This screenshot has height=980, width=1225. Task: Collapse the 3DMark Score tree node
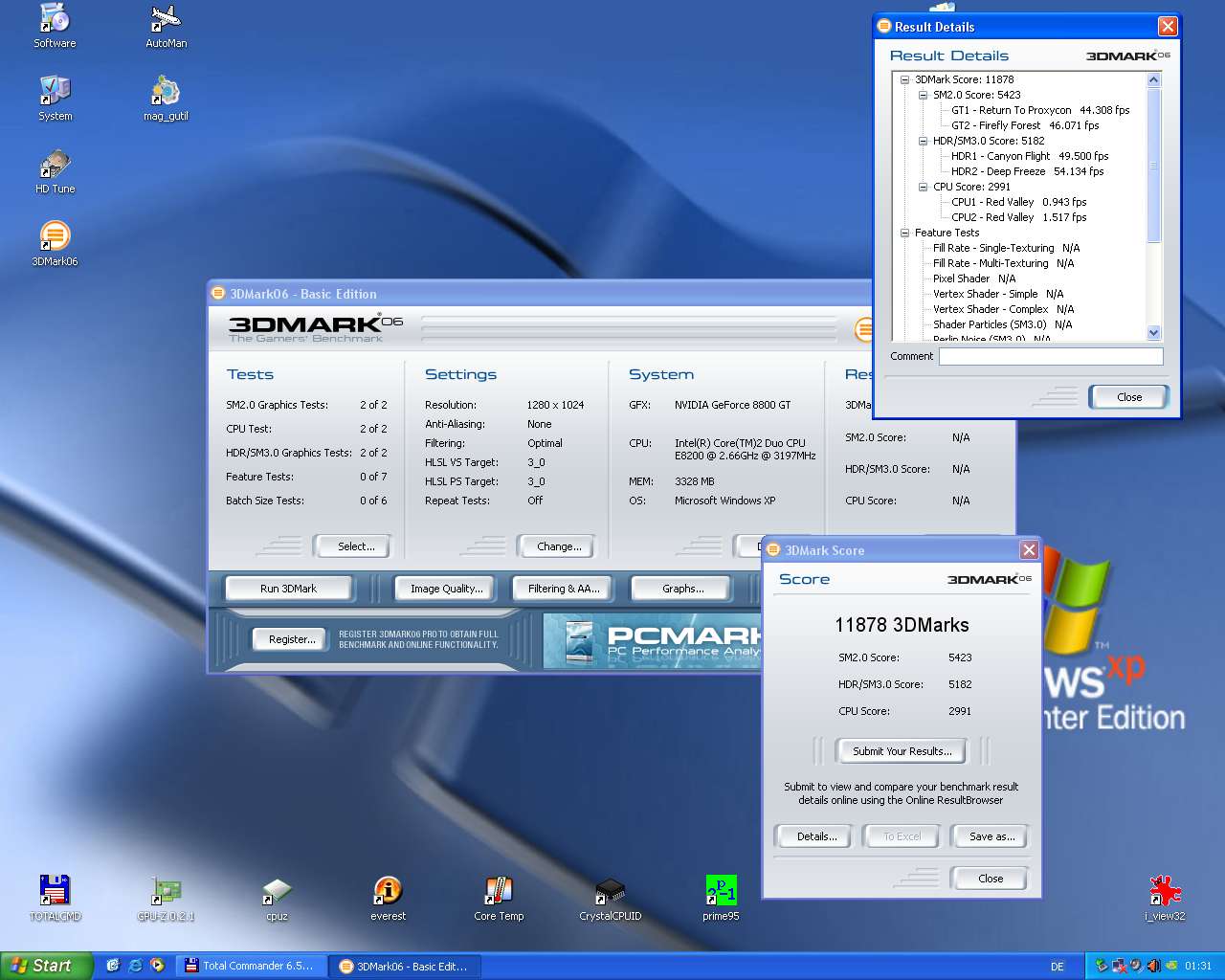pos(904,79)
